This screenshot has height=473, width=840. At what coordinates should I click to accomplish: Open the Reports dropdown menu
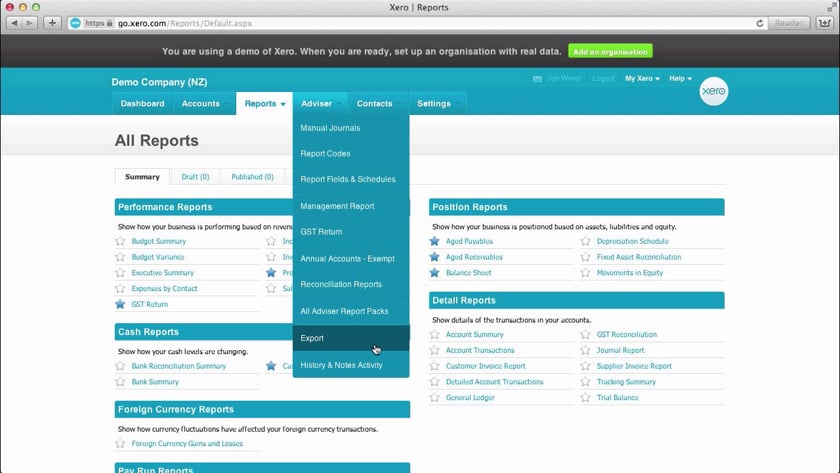coord(265,103)
